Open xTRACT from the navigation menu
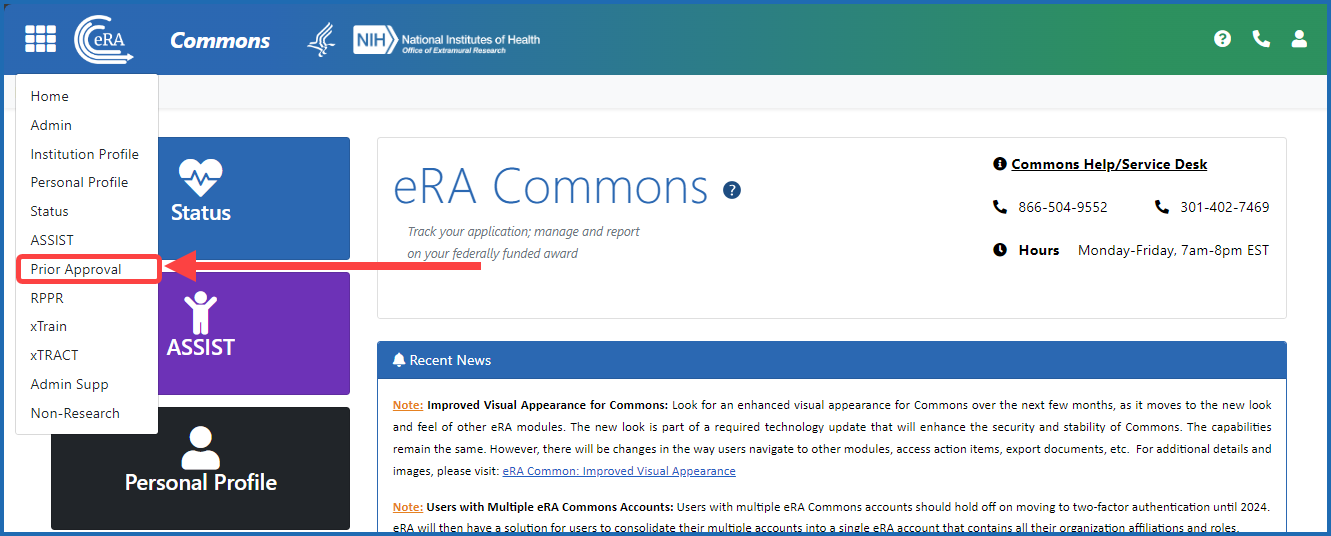The height and width of the screenshot is (536, 1331). tap(54, 355)
